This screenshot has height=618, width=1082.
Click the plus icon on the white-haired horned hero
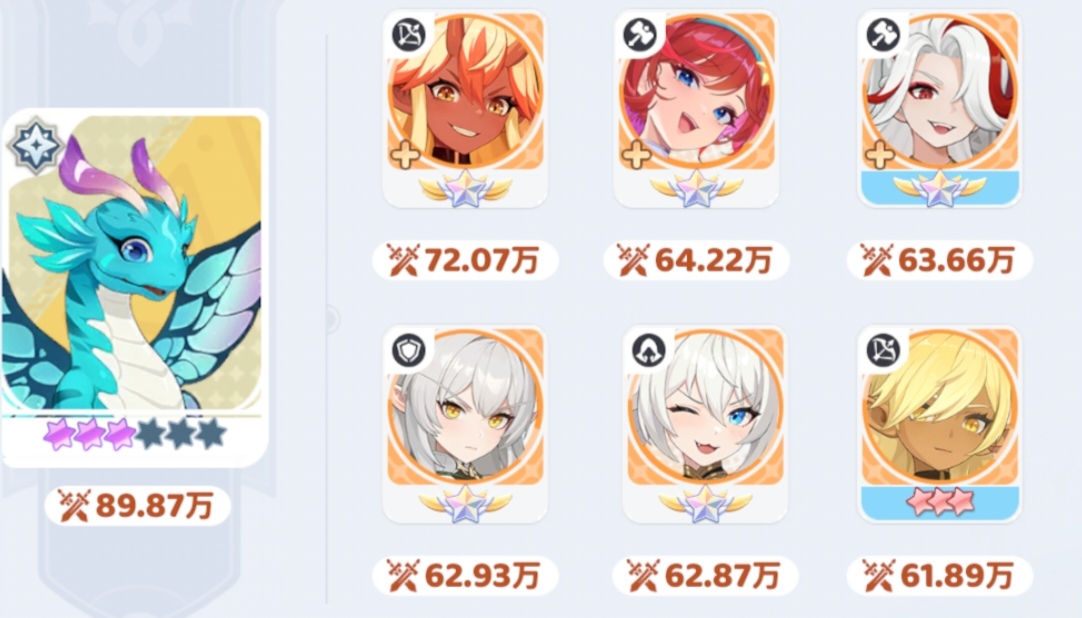880,155
